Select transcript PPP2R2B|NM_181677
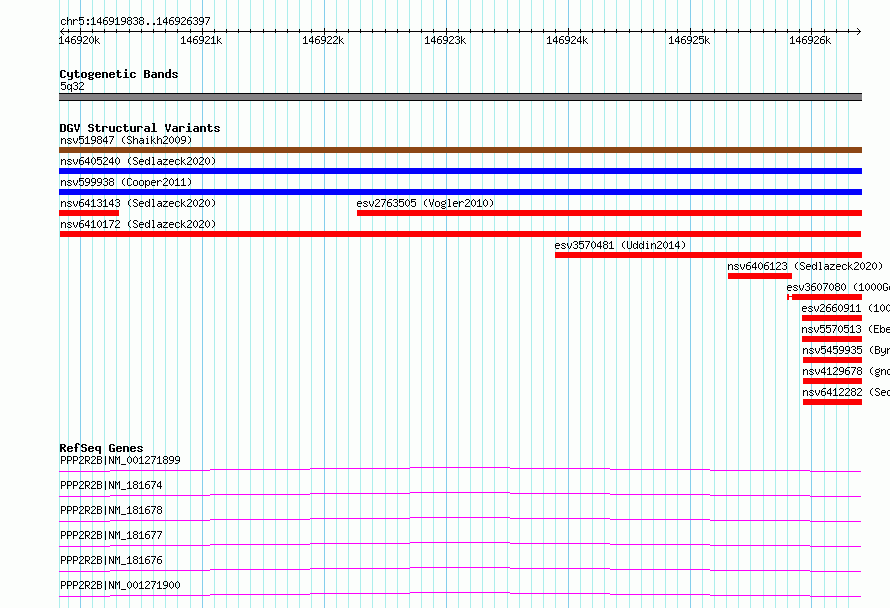890x608 pixels. click(x=111, y=535)
